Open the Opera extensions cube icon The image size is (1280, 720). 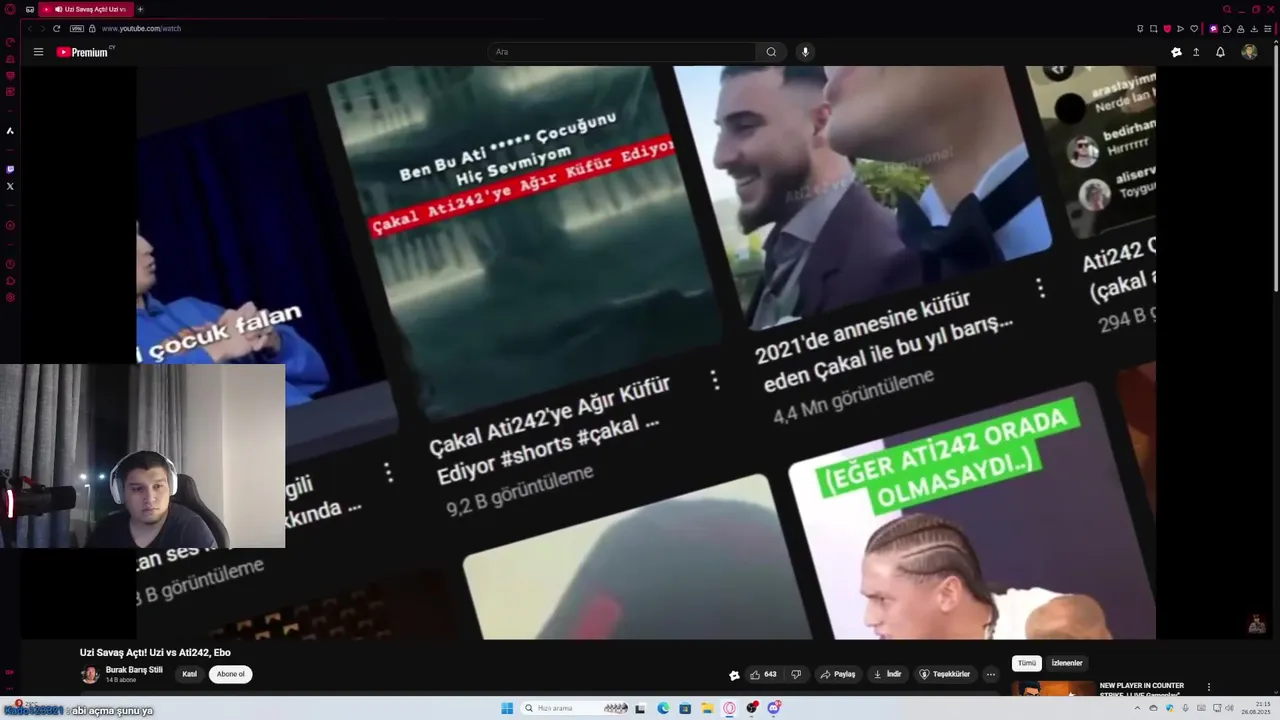point(1227,28)
